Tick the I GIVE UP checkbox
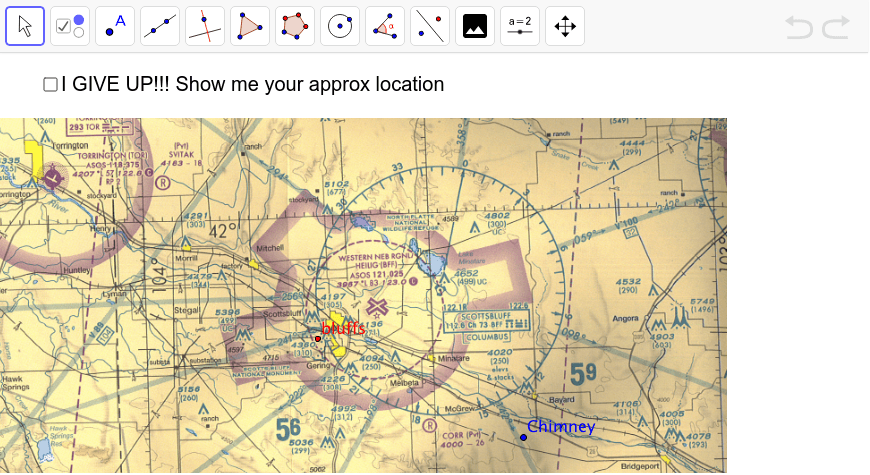This screenshot has width=870, height=475. 50,84
